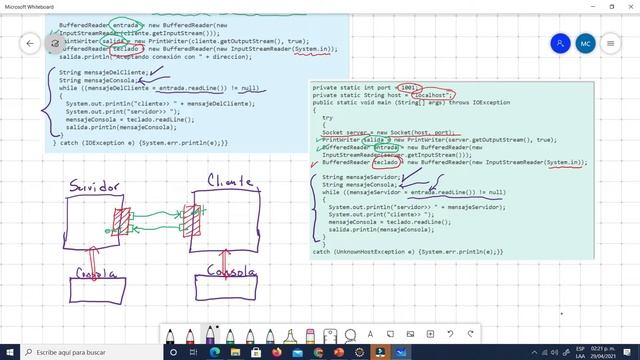Launch Microsoft Edge from the taskbar
Viewport: 640px width, 360px height.
[x=215, y=352]
